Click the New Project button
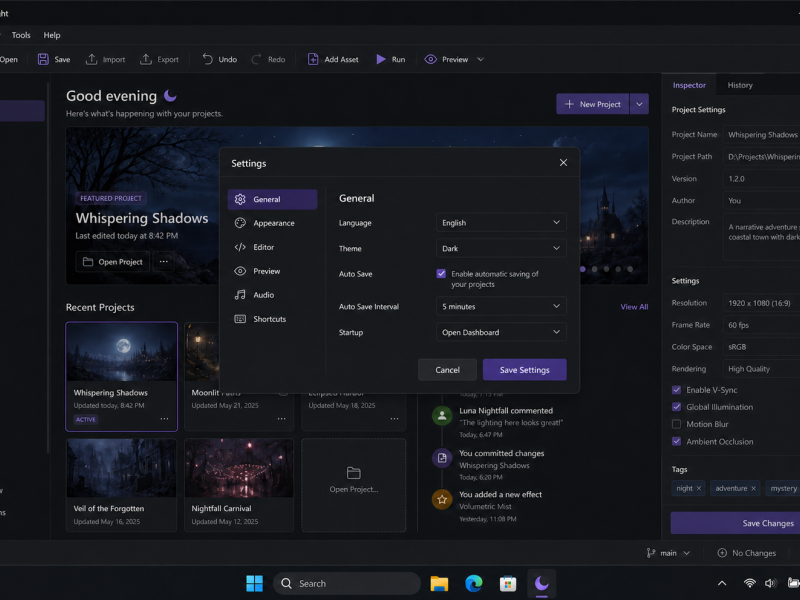Image resolution: width=800 pixels, height=600 pixels. [593, 104]
